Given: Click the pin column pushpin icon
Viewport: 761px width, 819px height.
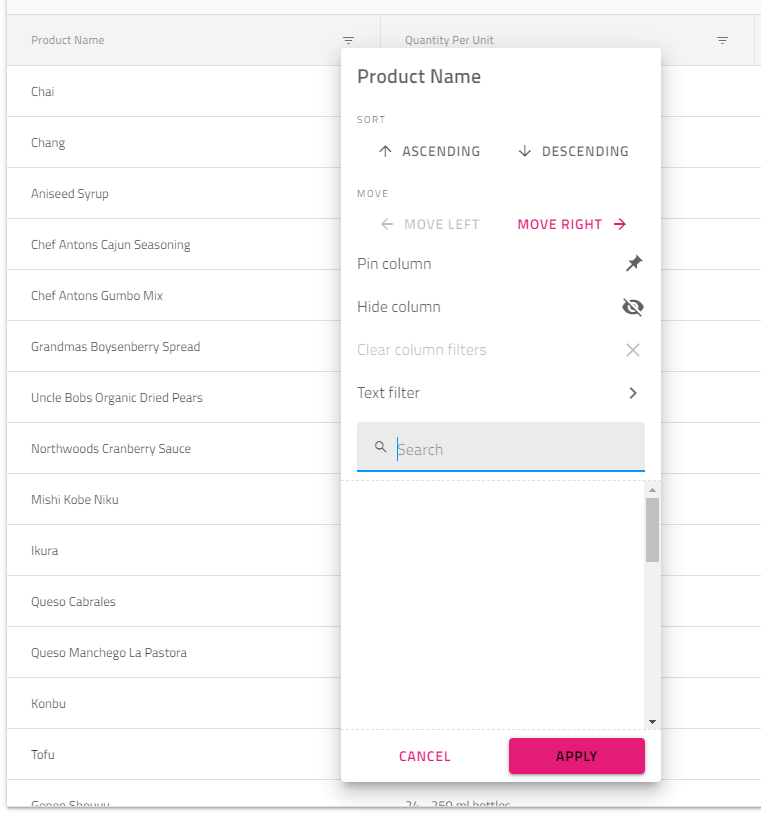Looking at the screenshot, I should (633, 264).
